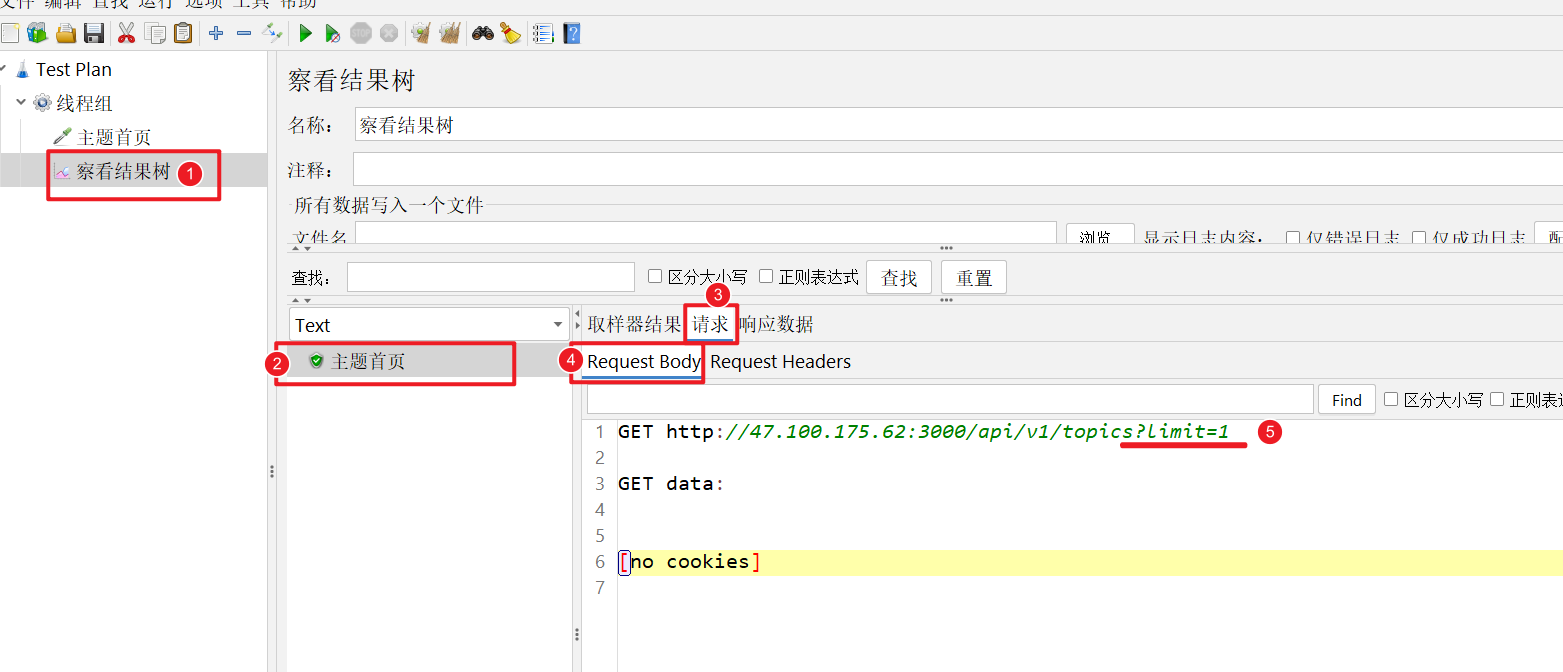Image resolution: width=1563 pixels, height=672 pixels.
Task: Tick the regex checkbox right of Find
Action: pos(1497,399)
